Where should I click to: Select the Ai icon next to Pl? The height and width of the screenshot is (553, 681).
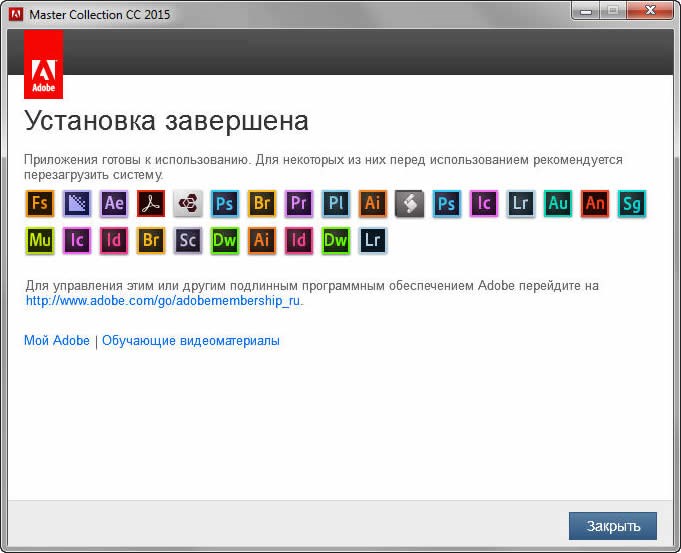coord(373,203)
